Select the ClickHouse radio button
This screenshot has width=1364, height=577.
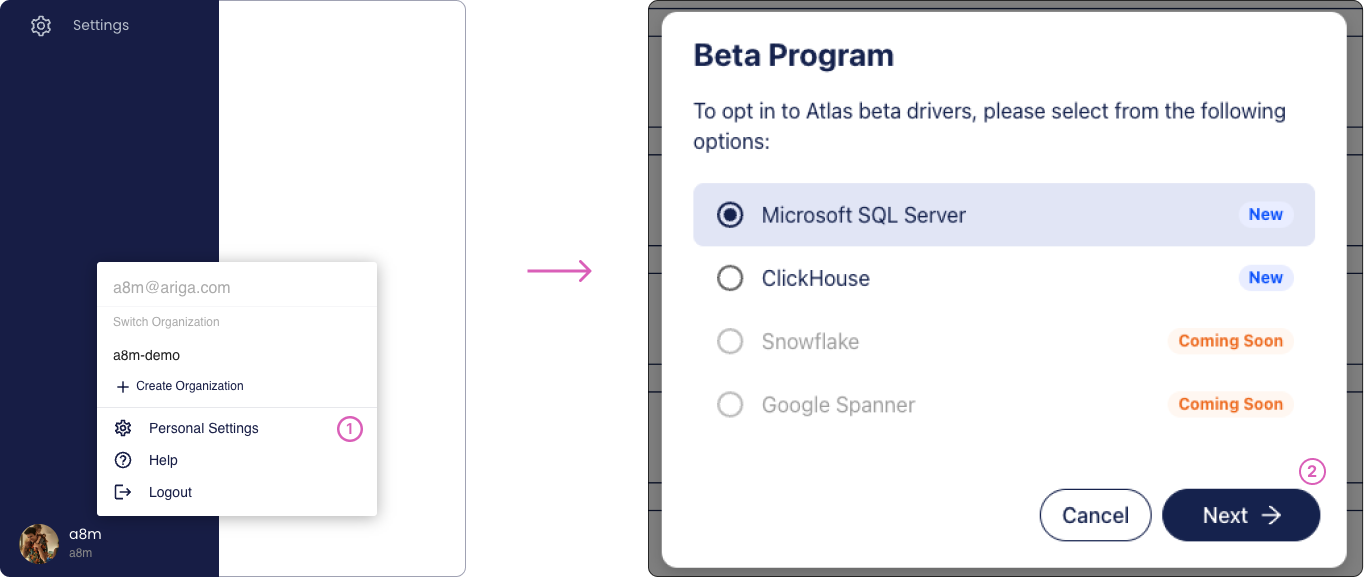(730, 278)
